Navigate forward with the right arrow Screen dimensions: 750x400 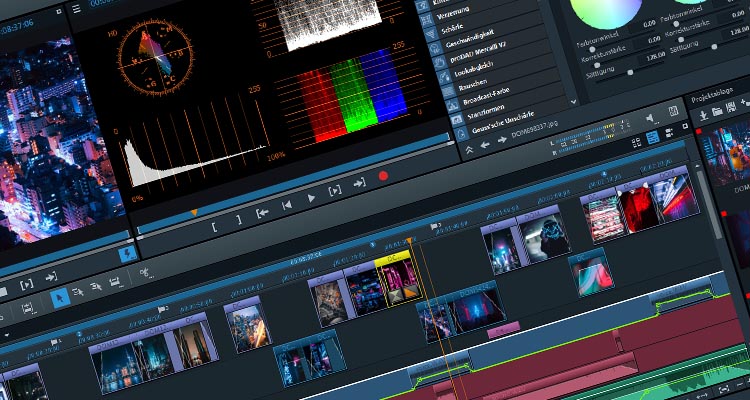coord(502,140)
